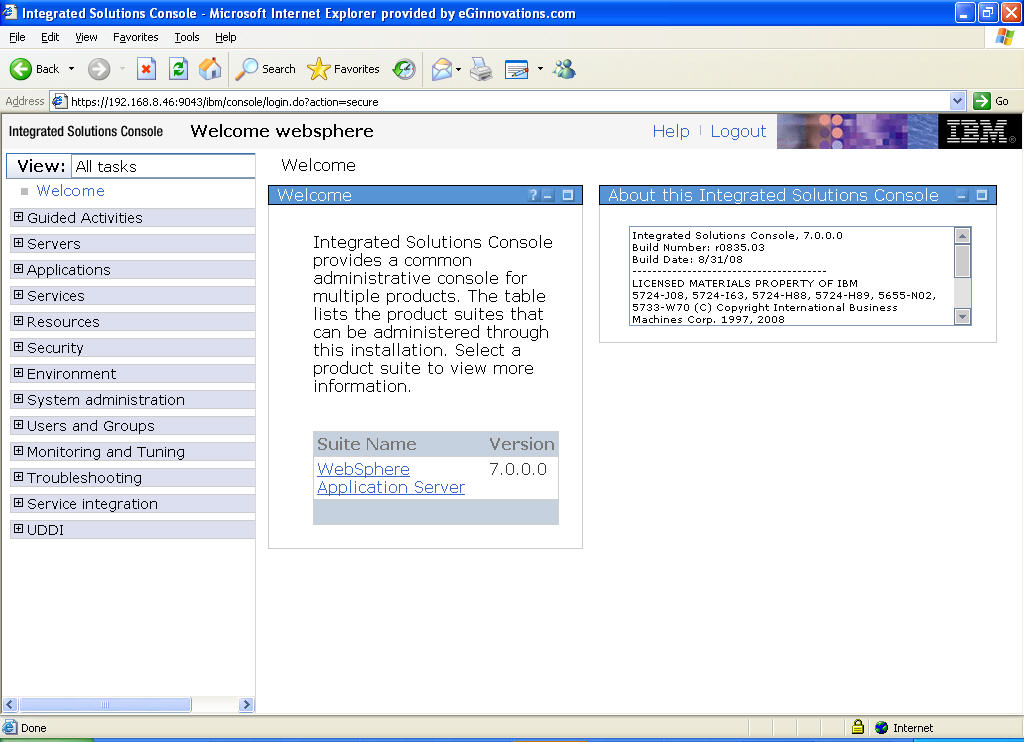Expand the Services section
Viewport: 1024px width, 742px height.
tap(18, 295)
